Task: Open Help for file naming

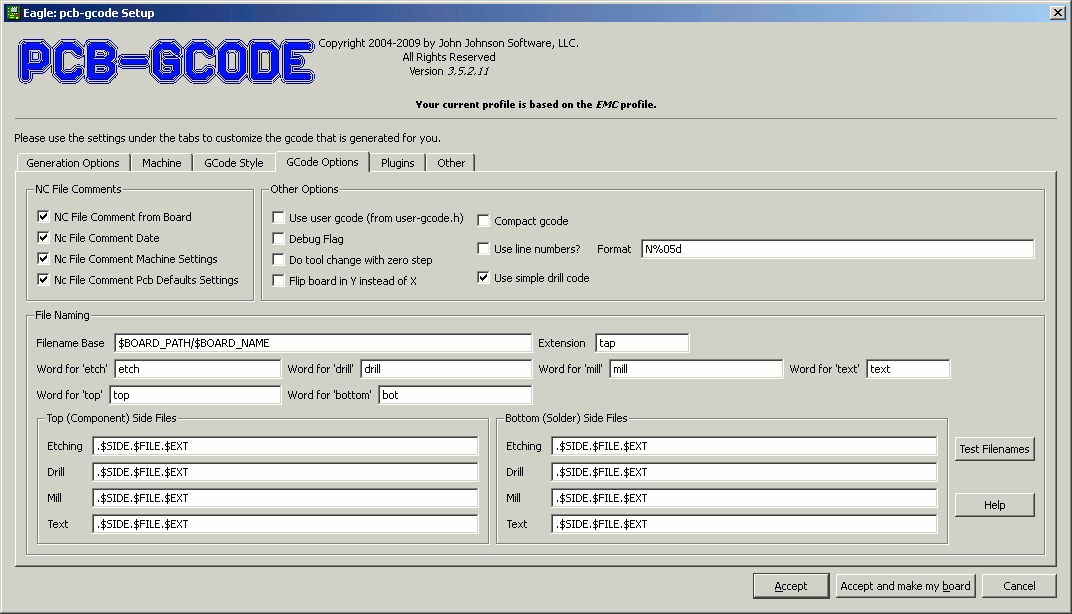Action: 994,505
